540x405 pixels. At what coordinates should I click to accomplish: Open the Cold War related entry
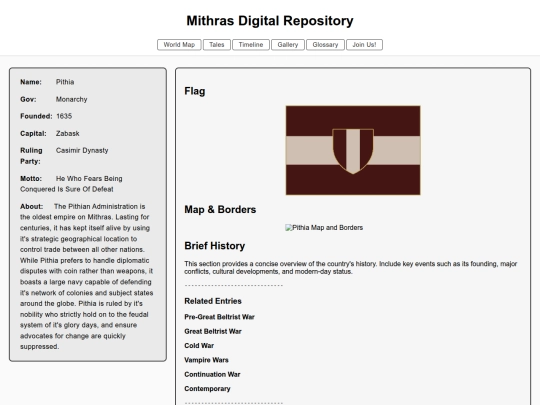tap(199, 345)
